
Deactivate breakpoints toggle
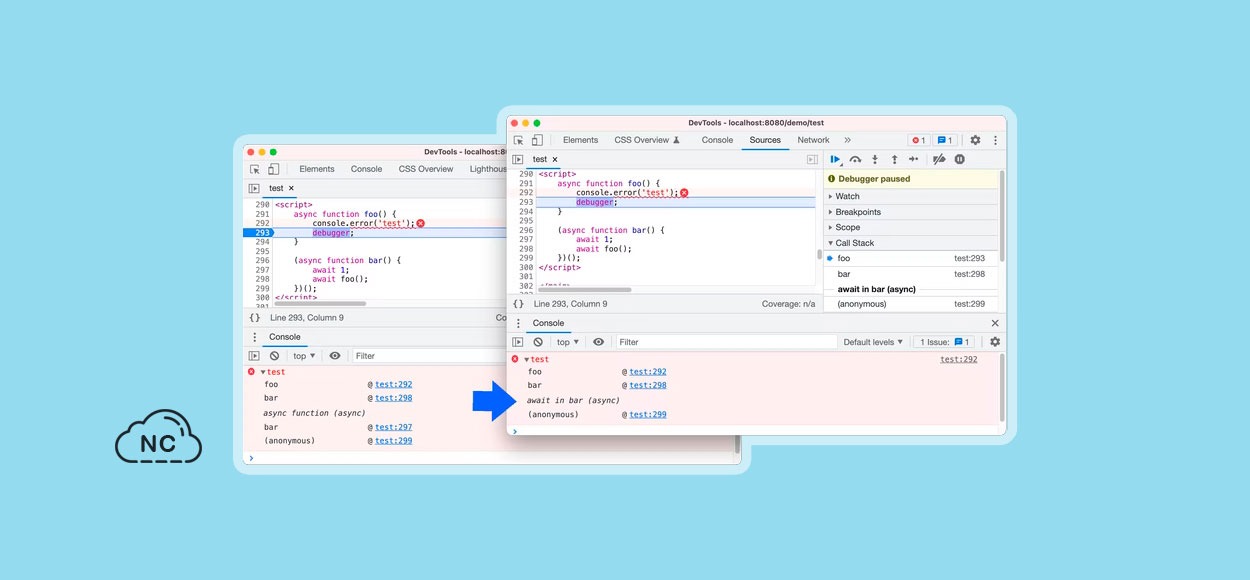[x=939, y=159]
